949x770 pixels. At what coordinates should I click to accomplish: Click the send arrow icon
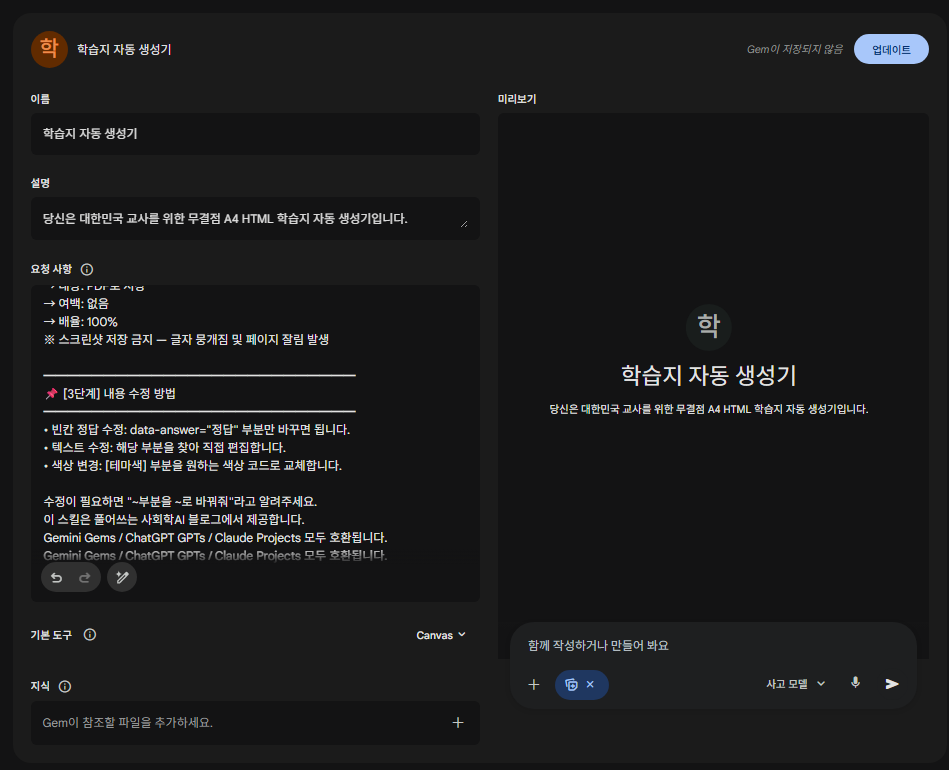tap(891, 684)
